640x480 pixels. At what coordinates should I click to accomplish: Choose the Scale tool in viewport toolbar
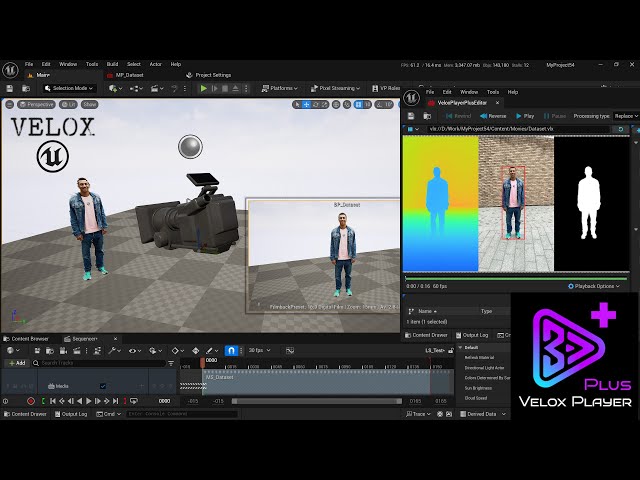click(324, 104)
